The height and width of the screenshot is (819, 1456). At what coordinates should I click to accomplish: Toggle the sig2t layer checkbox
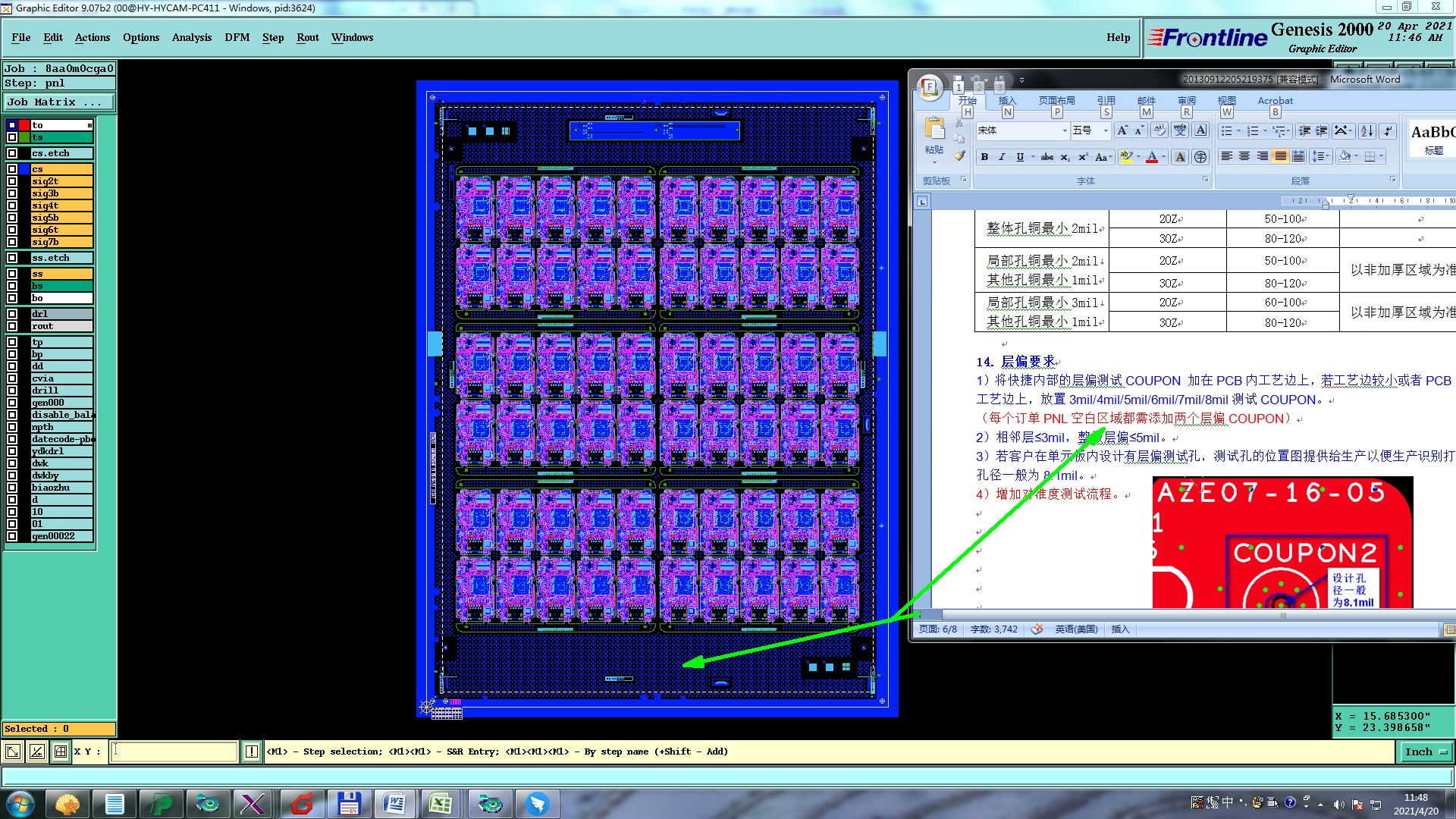point(12,181)
